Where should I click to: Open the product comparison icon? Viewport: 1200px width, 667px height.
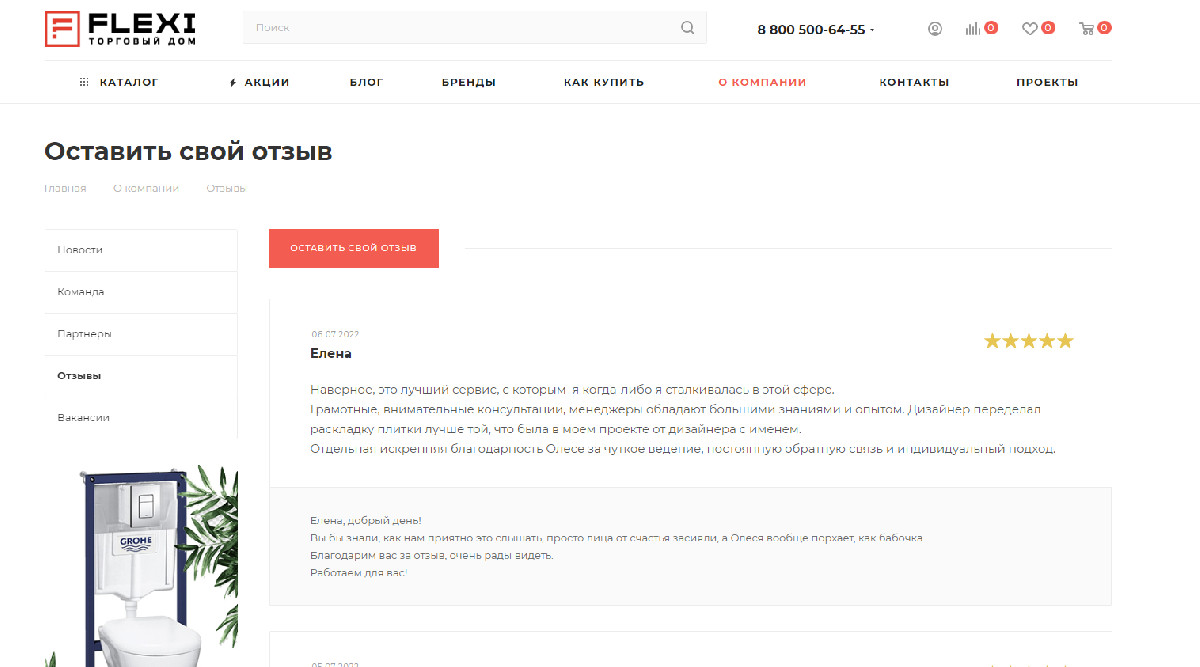tap(972, 29)
